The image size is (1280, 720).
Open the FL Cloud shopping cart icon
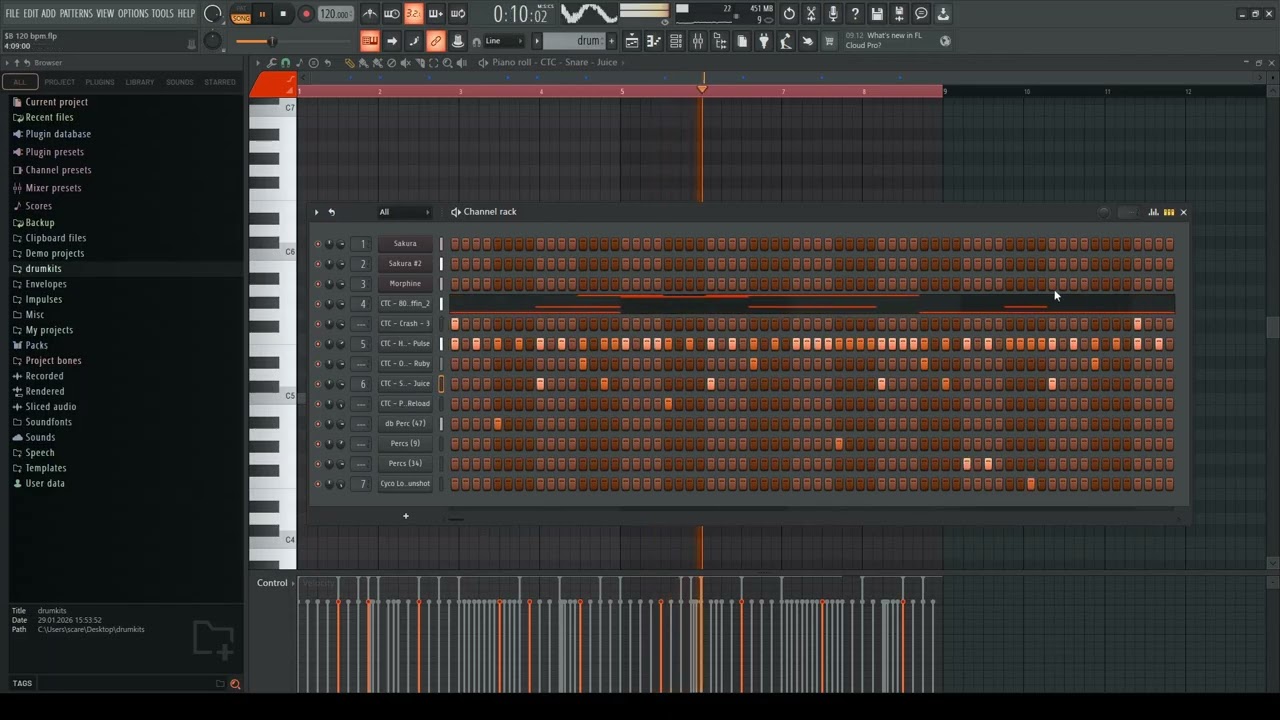point(829,41)
